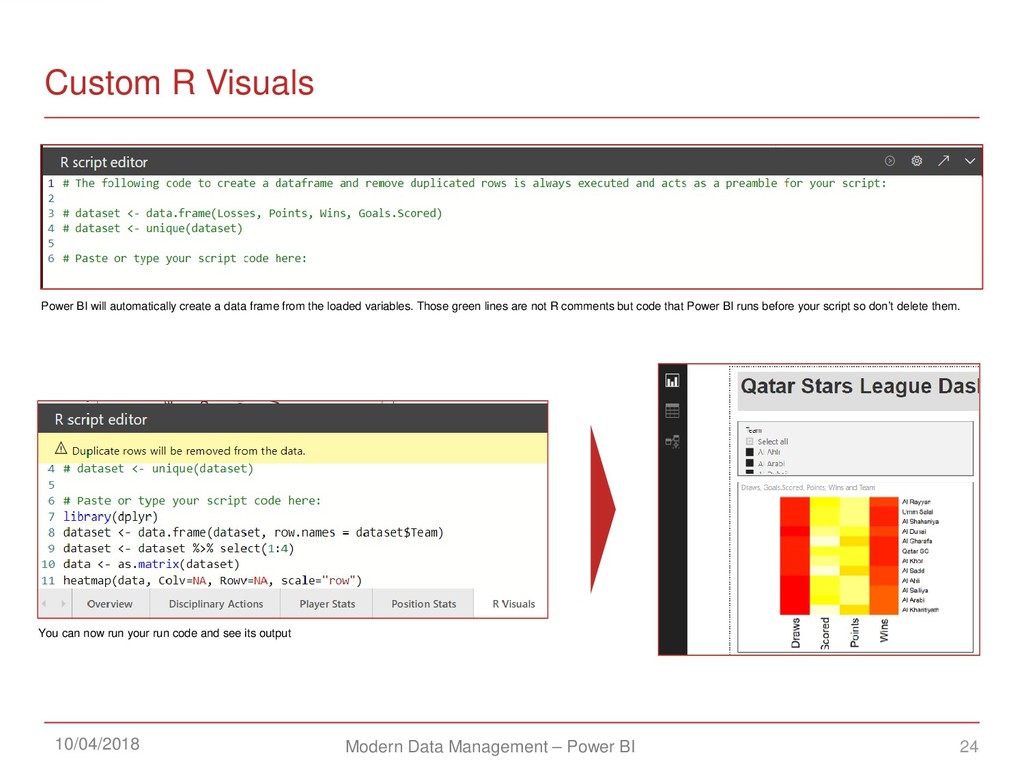This screenshot has width=1024, height=768.
Task: Click the top R script editor title bar
Action: click(x=512, y=161)
